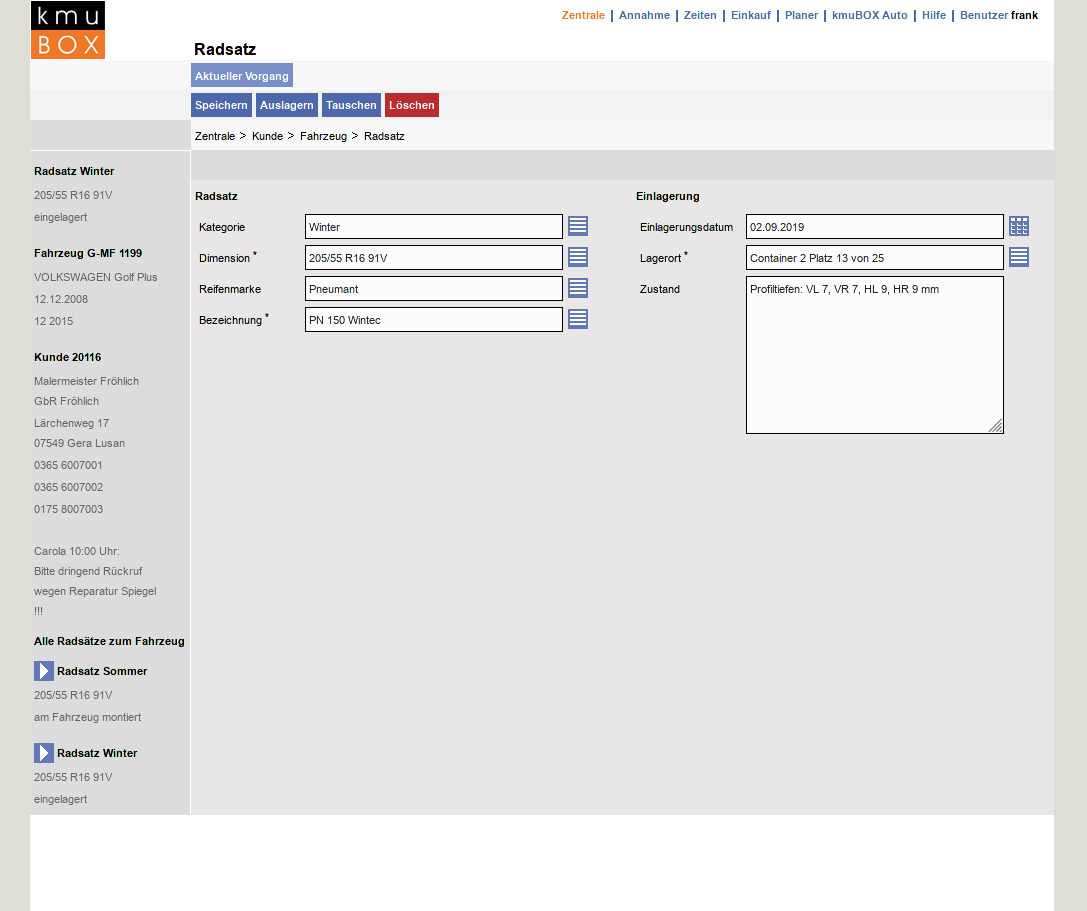Open calendar icon for Einlagerungsdatum

point(1019,226)
